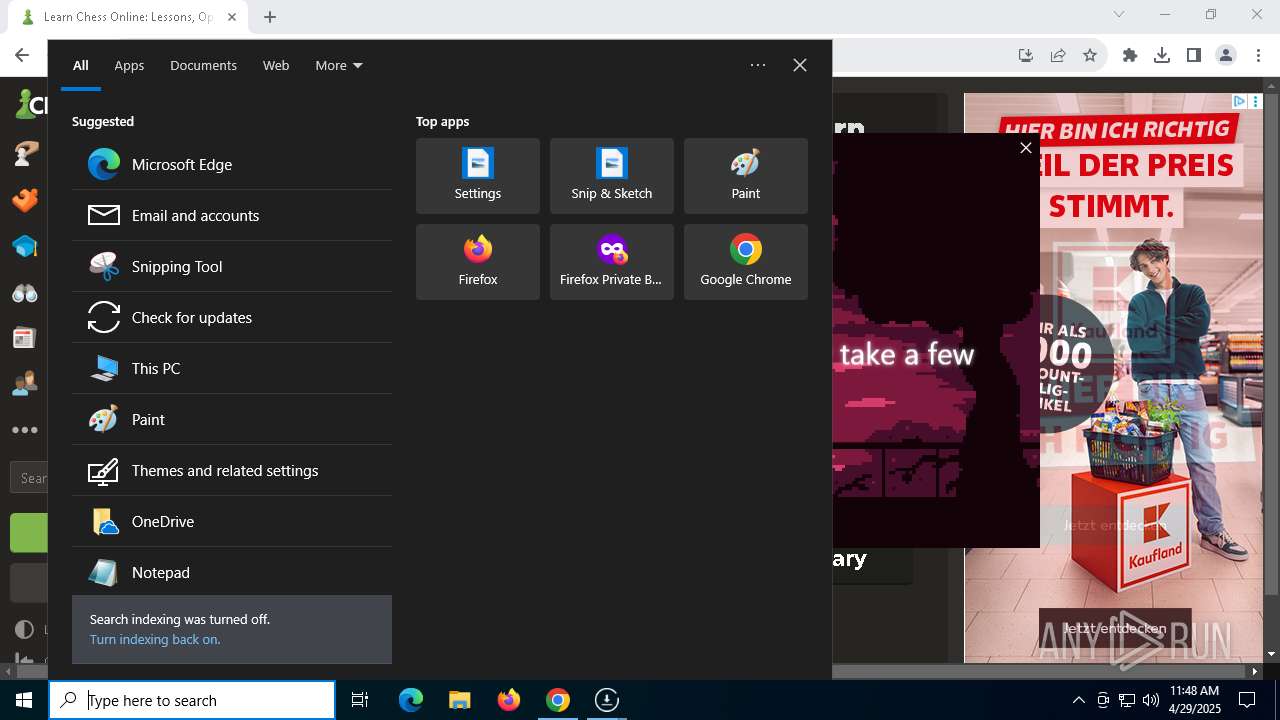Switch to the Apps search tab

point(129,65)
